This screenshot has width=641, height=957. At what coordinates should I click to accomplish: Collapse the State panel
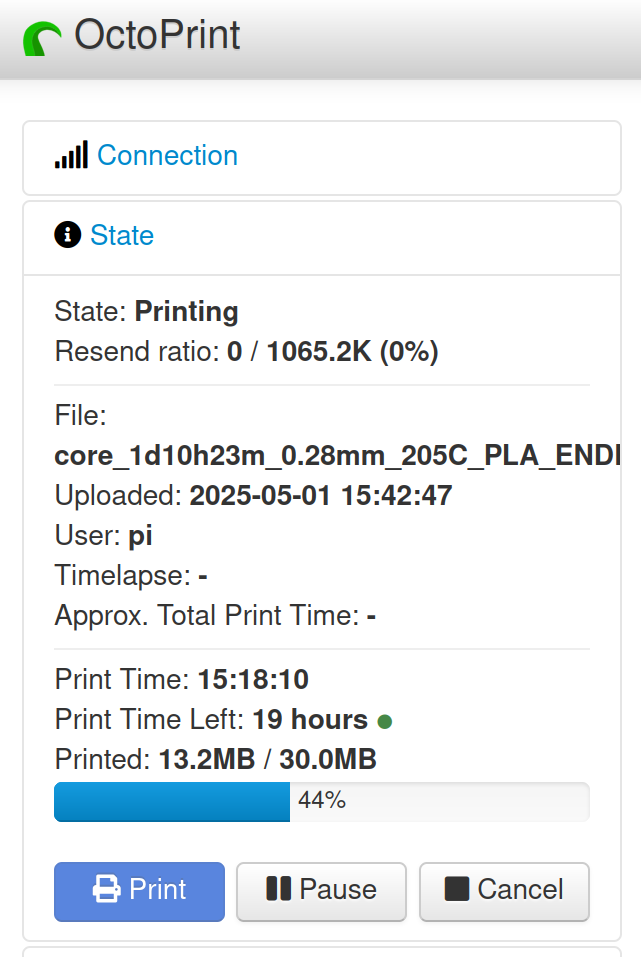pyautogui.click(x=122, y=235)
